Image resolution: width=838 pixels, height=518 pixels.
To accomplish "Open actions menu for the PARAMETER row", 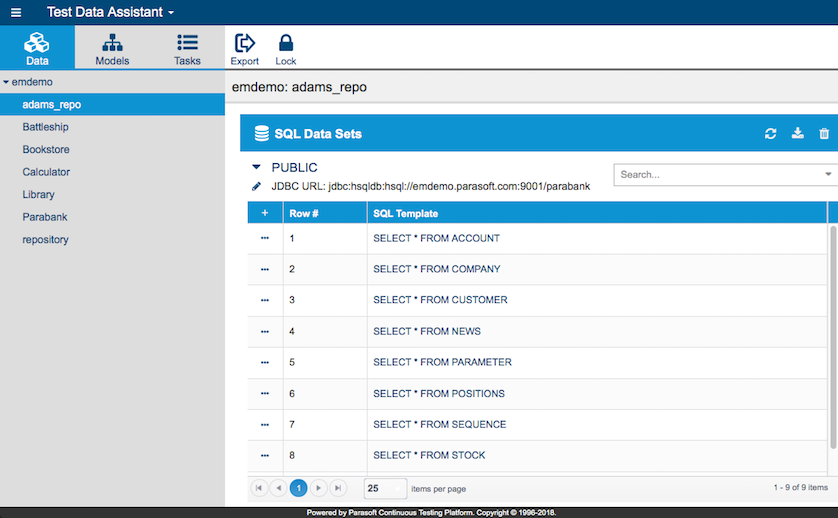I will tap(265, 362).
